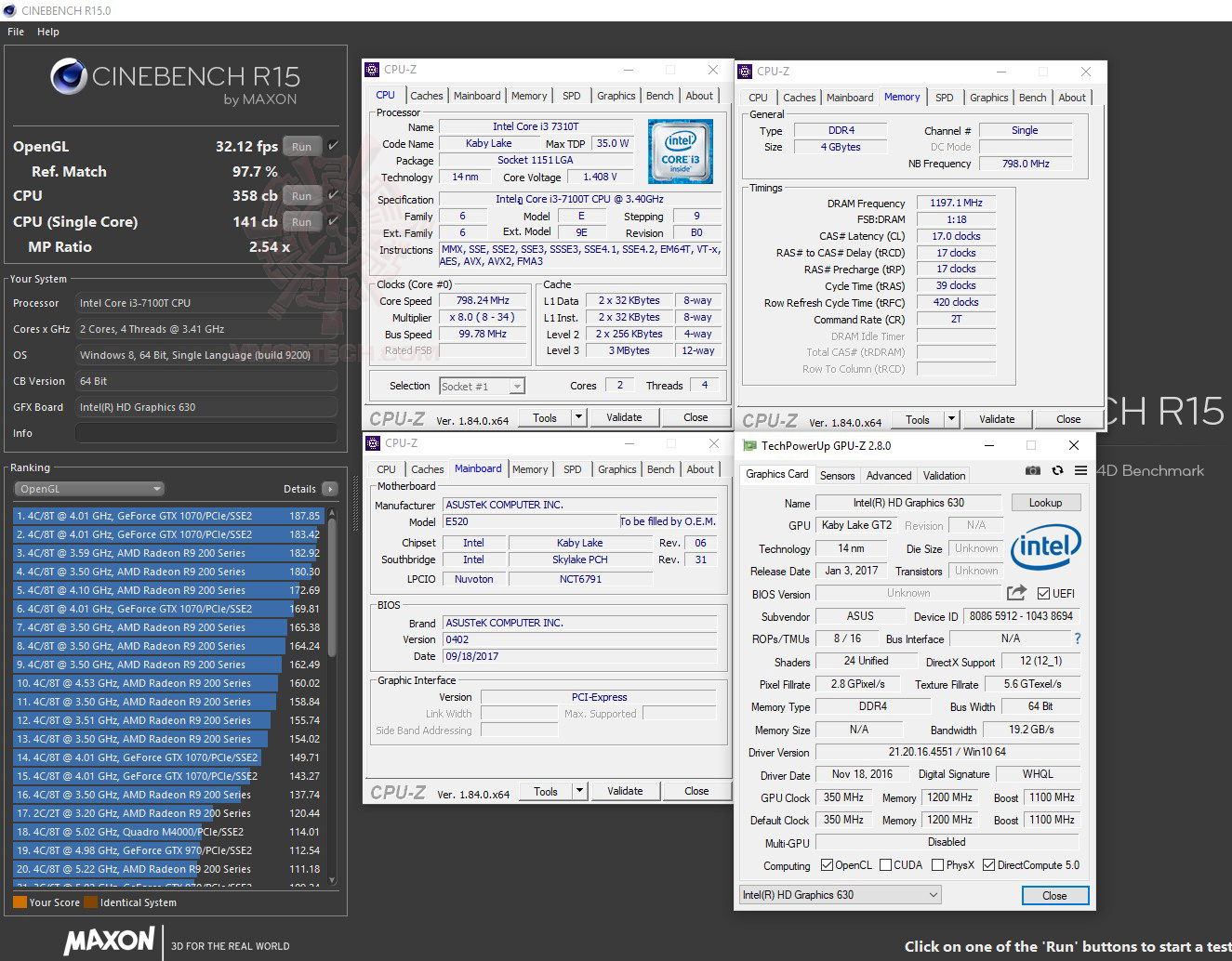Click the GPU-Z refresh icon

1057,470
